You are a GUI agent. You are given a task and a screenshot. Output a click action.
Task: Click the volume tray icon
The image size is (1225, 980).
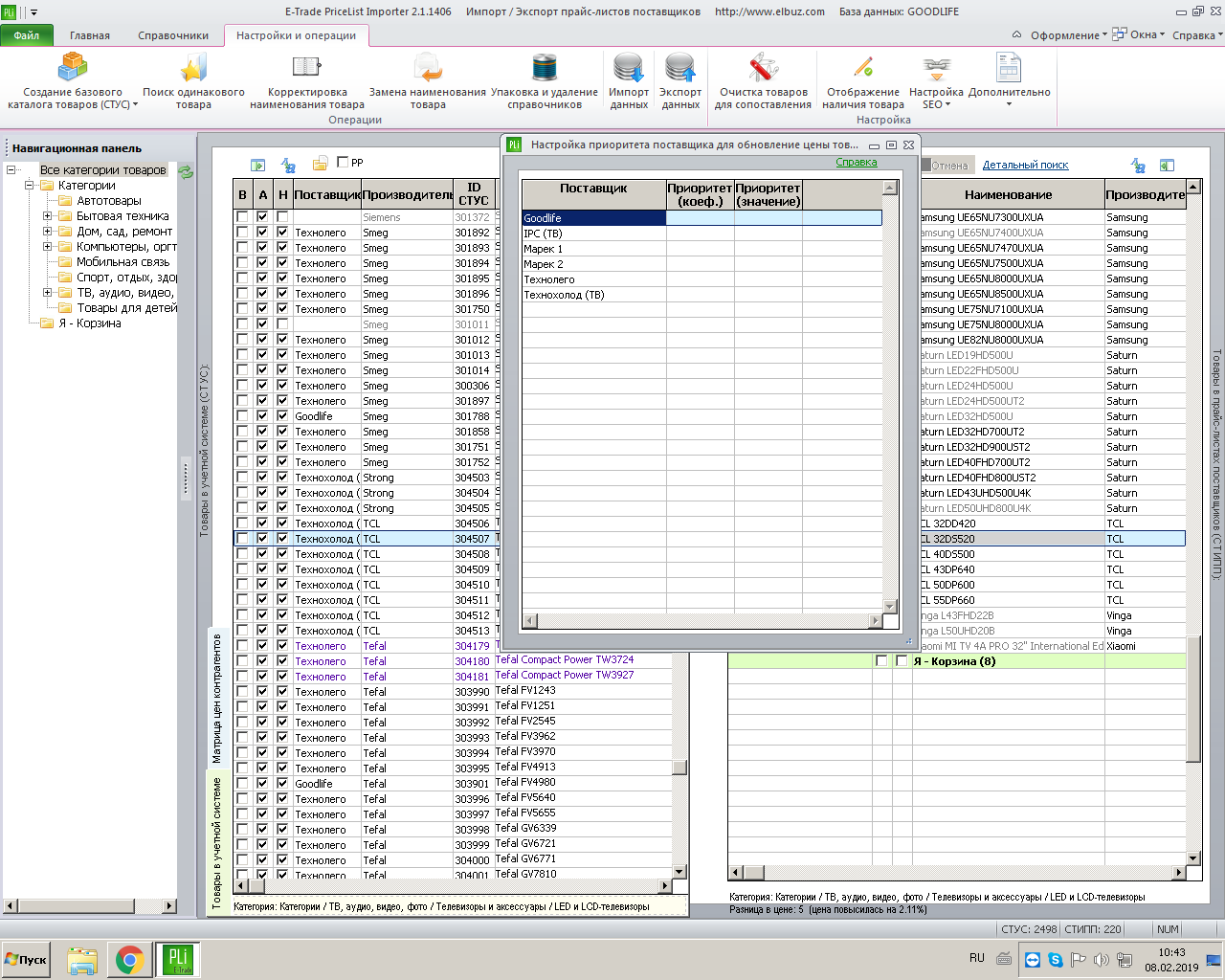pos(1101,960)
